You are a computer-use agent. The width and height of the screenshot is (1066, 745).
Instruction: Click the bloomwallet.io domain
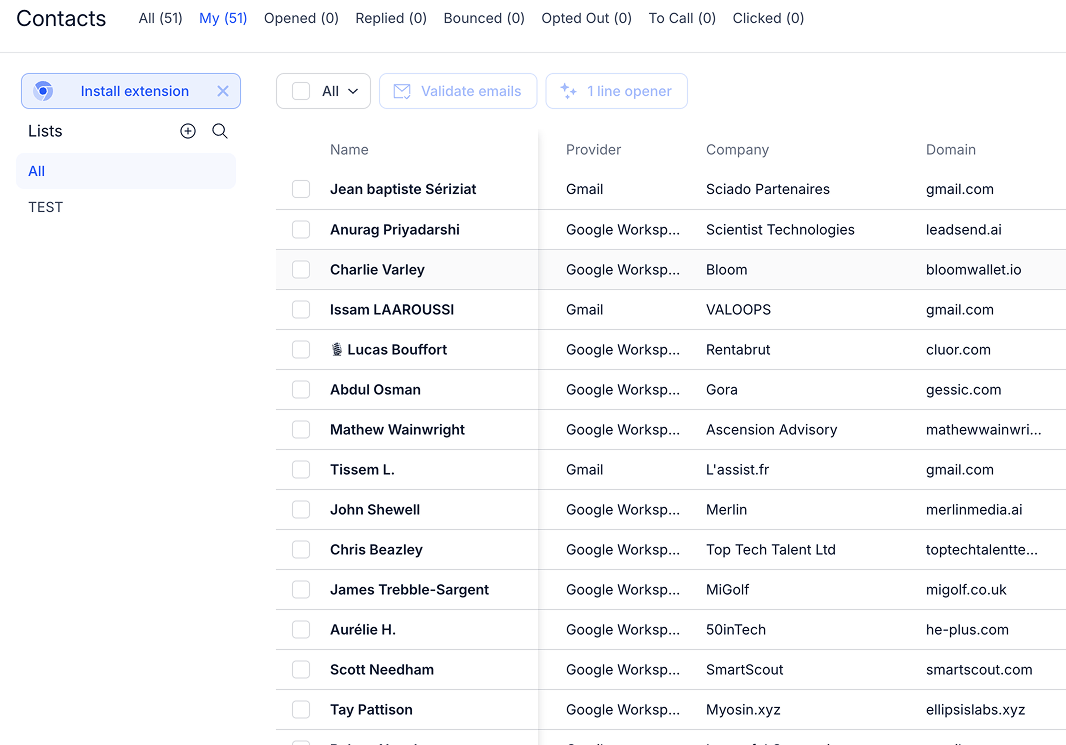pyautogui.click(x=974, y=270)
